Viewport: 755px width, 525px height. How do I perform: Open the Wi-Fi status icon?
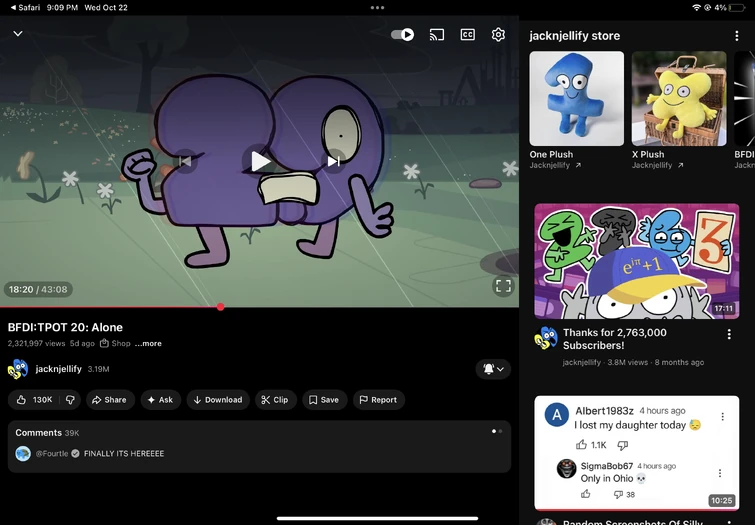coord(696,8)
